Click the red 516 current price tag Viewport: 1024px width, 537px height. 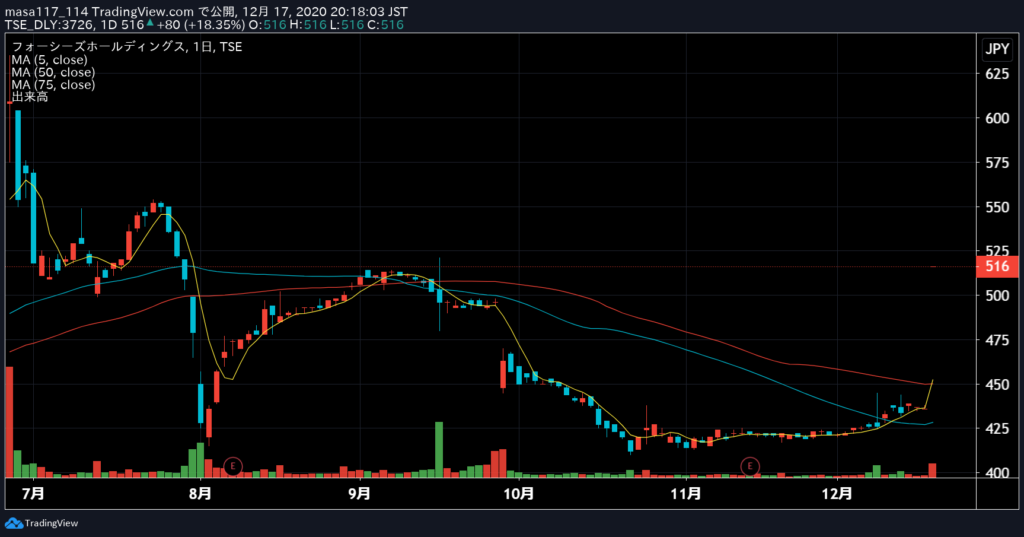[997, 266]
